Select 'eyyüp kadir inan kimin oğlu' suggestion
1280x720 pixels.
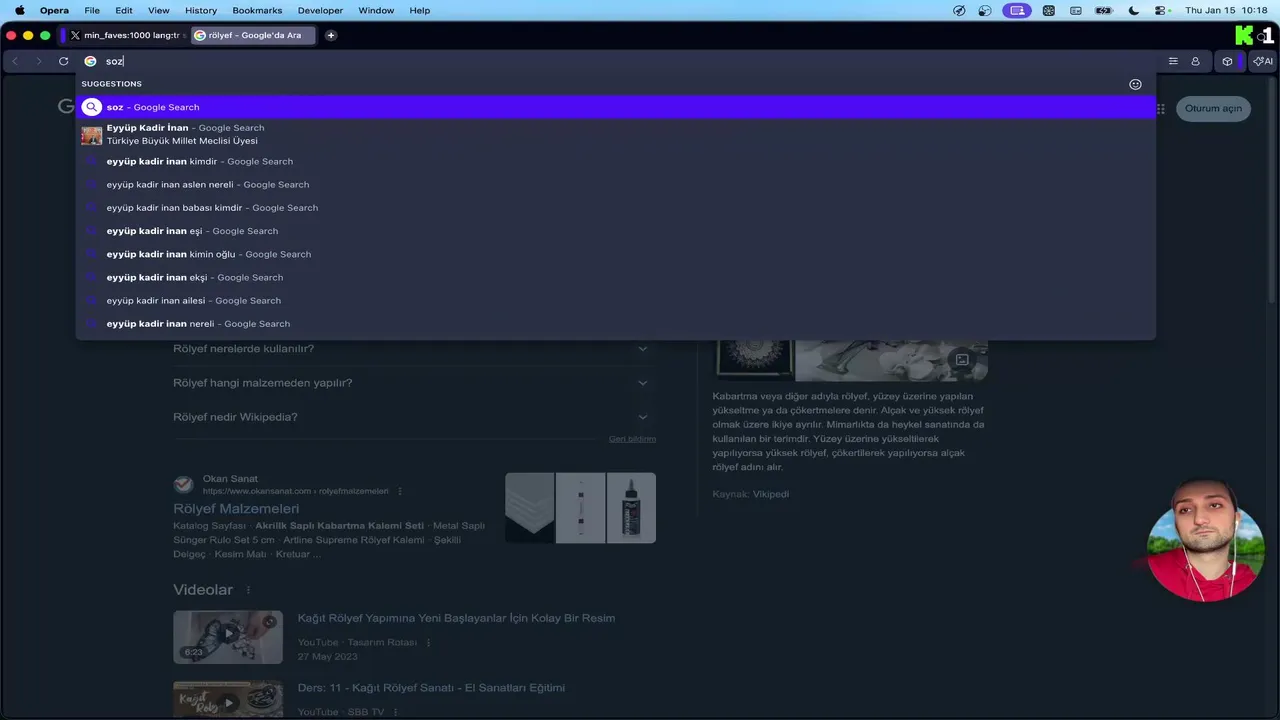(616, 254)
